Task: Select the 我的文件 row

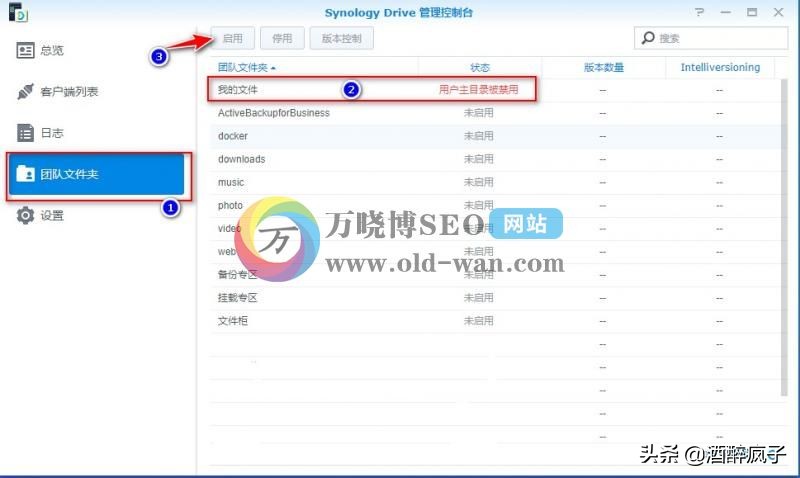Action: (495, 90)
